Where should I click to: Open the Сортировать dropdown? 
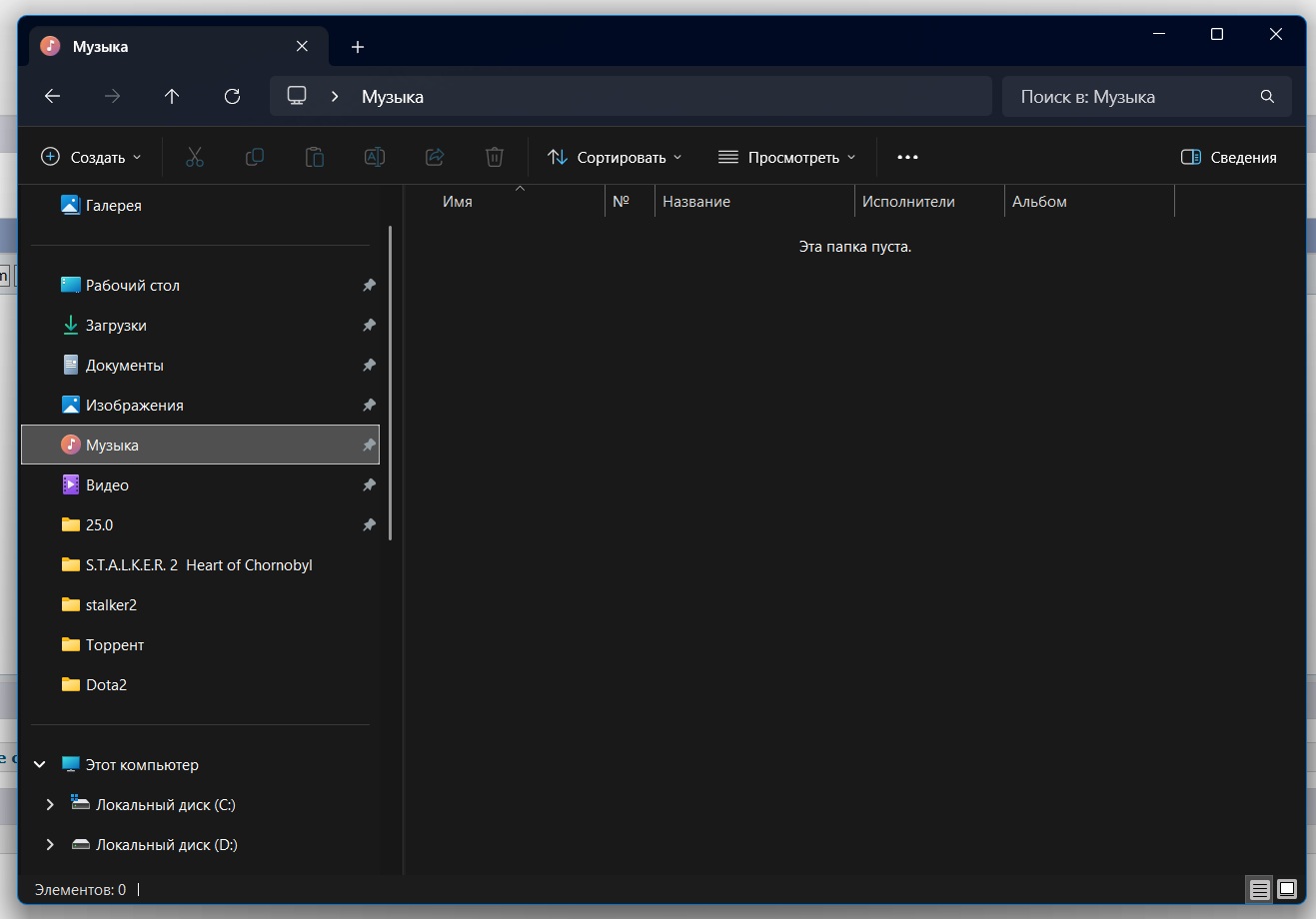tap(615, 157)
